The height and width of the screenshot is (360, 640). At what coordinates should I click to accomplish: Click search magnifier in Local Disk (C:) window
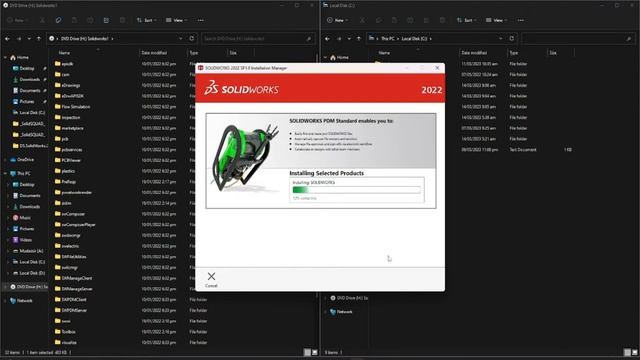click(629, 39)
